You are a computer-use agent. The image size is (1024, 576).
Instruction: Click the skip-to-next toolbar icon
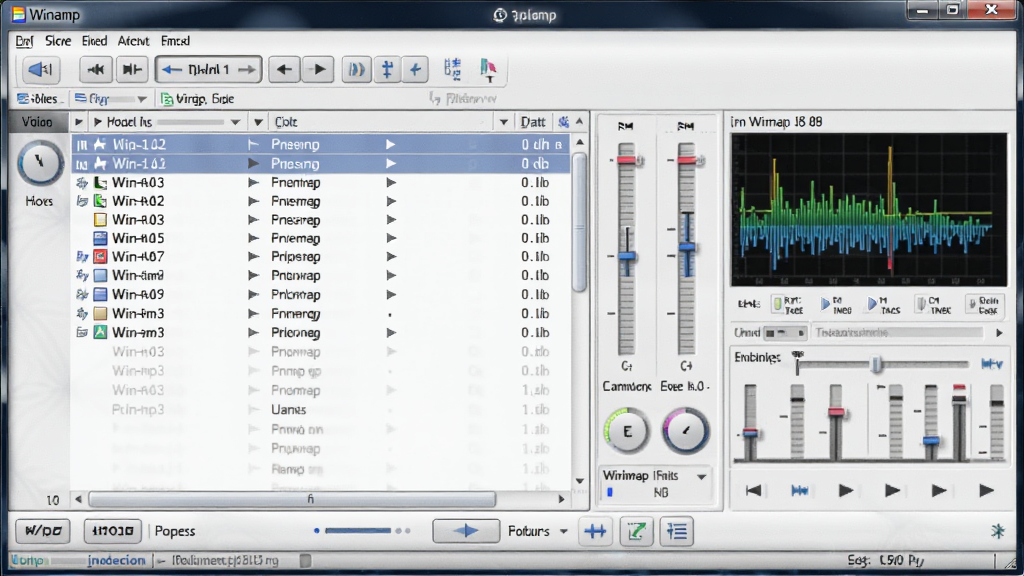(132, 69)
